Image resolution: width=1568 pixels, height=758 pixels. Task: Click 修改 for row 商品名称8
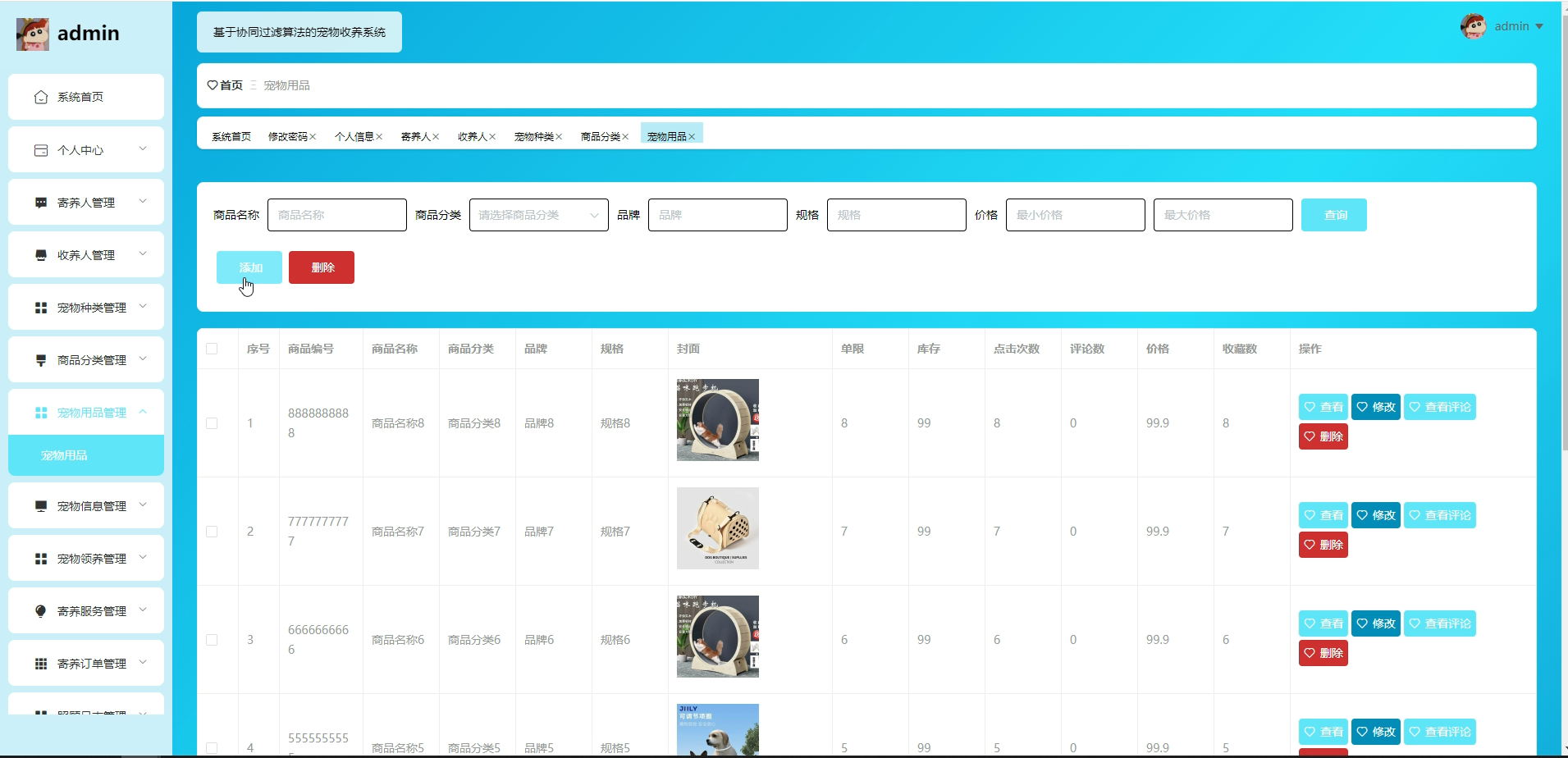click(x=1376, y=407)
